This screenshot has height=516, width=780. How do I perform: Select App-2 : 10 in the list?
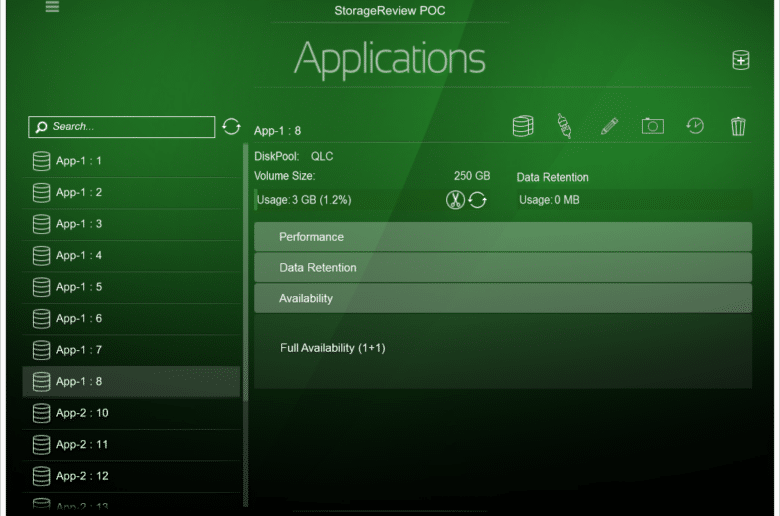(x=131, y=413)
